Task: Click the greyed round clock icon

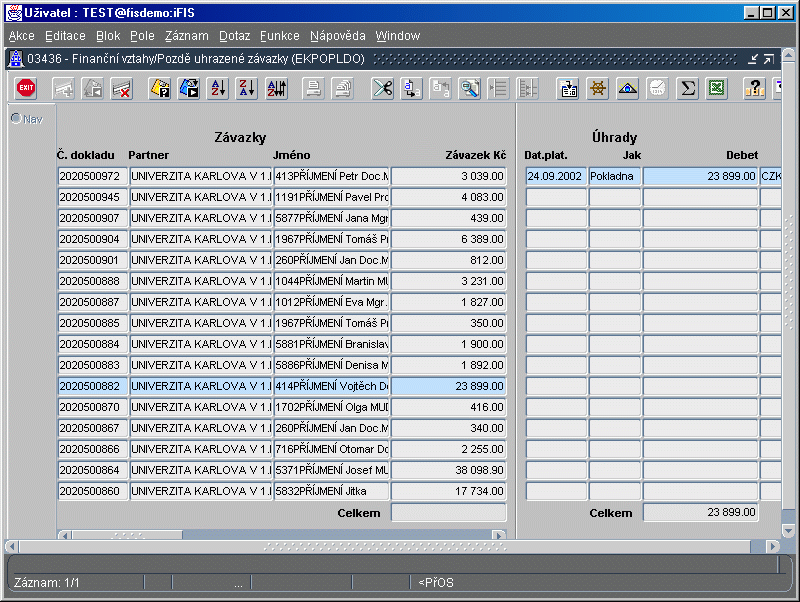Action: pyautogui.click(x=658, y=89)
